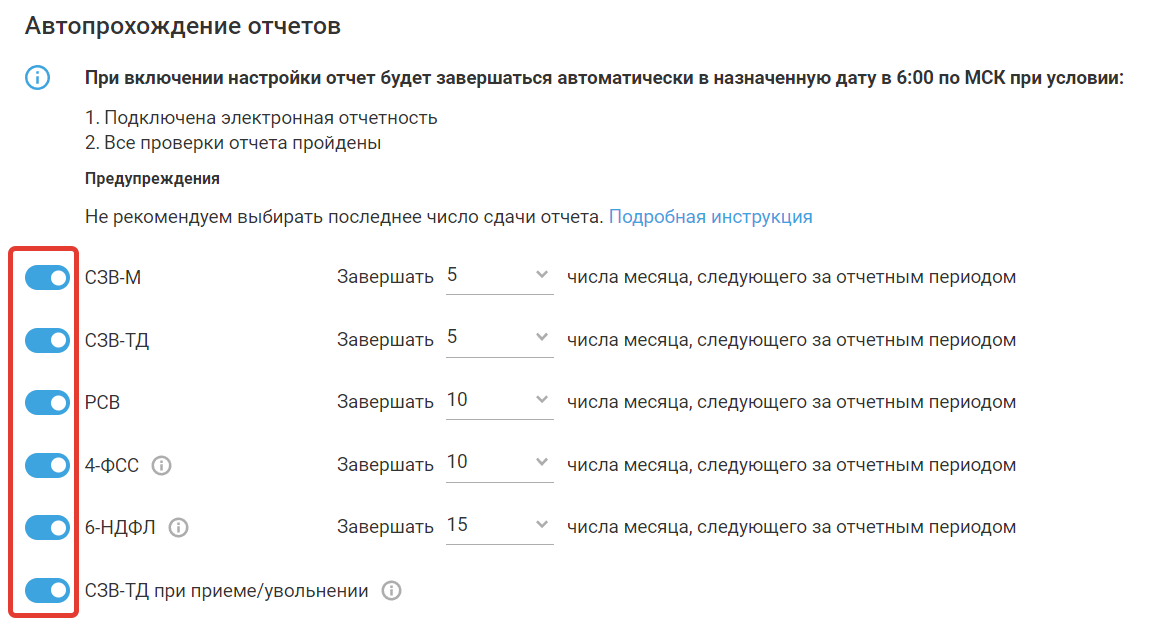
Task: Click the chevron arrow in the 6-НДФЛ row
Action: (541, 525)
